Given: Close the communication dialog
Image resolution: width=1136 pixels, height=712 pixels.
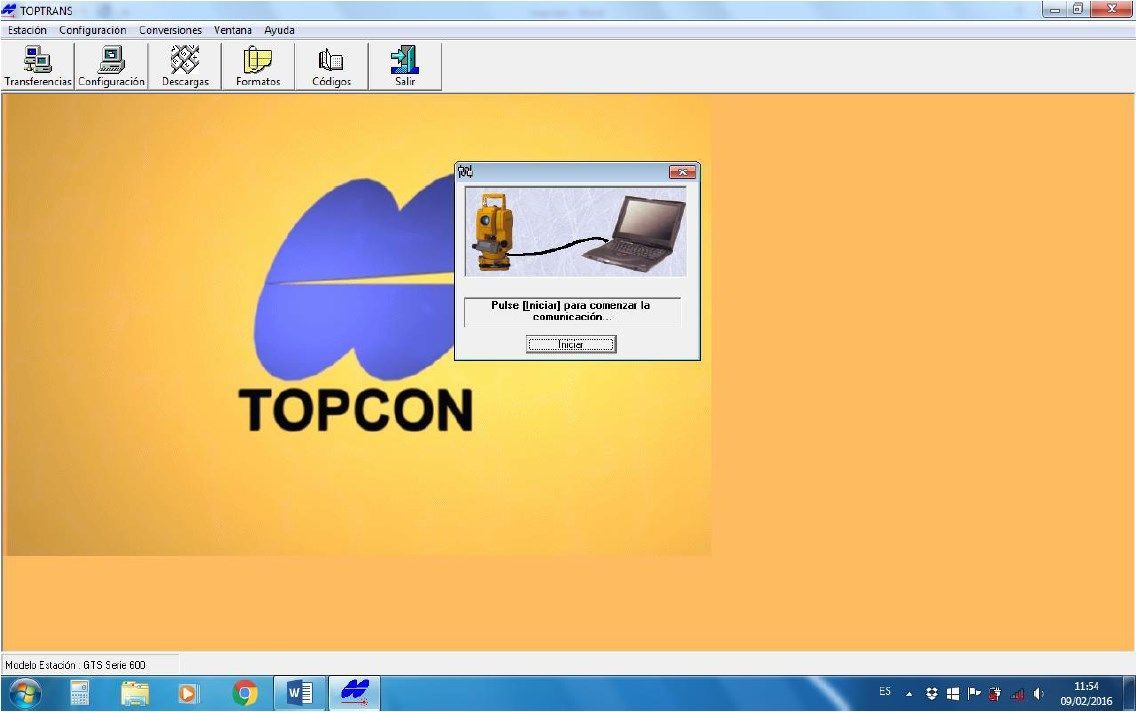Looking at the screenshot, I should (x=682, y=172).
